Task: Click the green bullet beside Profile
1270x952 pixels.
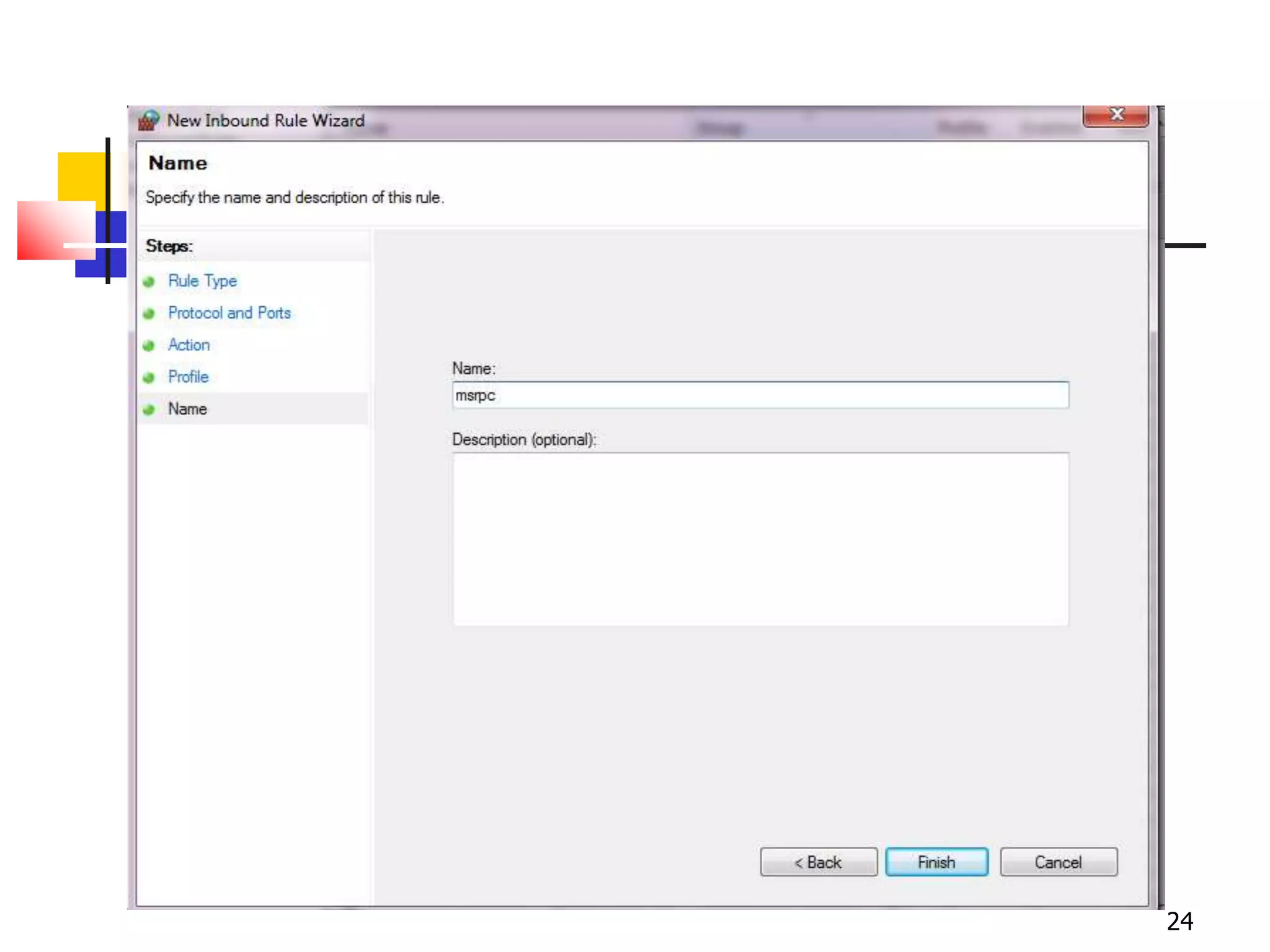Action: click(x=148, y=377)
